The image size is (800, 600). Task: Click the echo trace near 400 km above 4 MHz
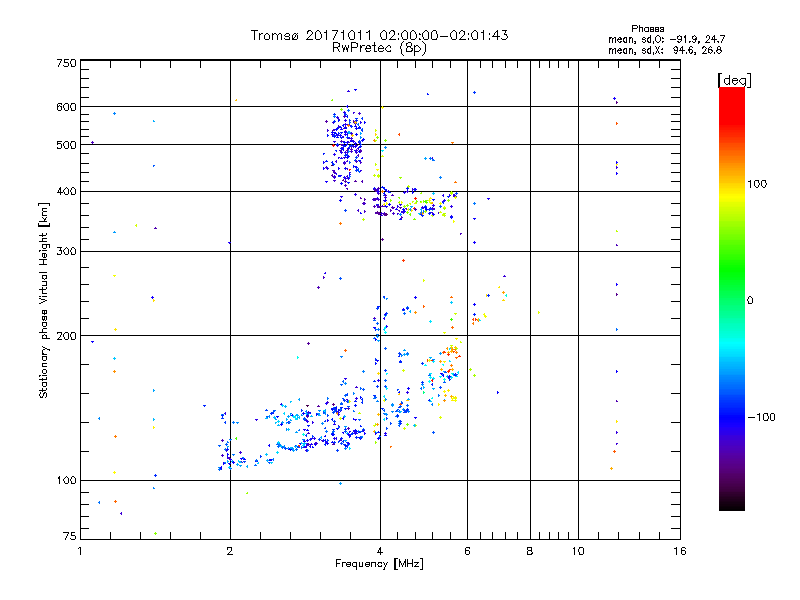[414, 204]
